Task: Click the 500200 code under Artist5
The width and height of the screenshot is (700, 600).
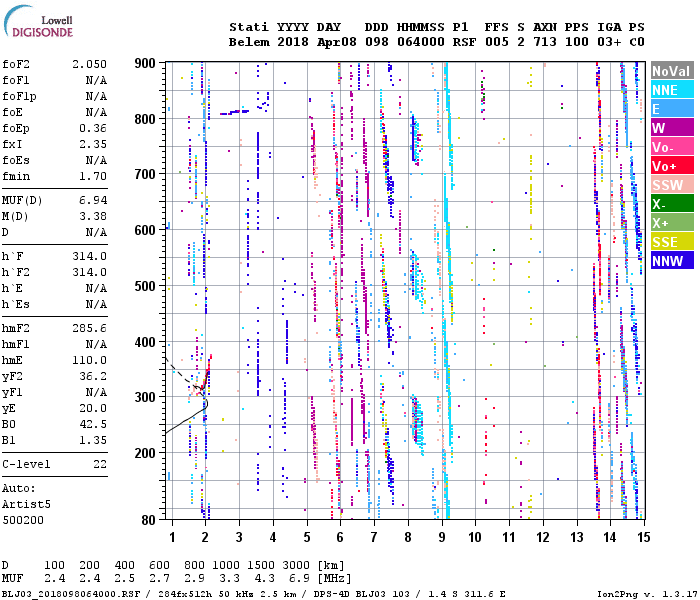Action: tap(23, 520)
